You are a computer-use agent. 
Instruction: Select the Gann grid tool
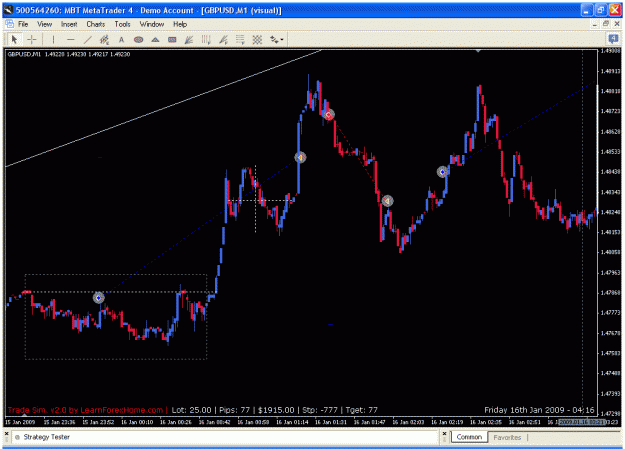(257, 39)
